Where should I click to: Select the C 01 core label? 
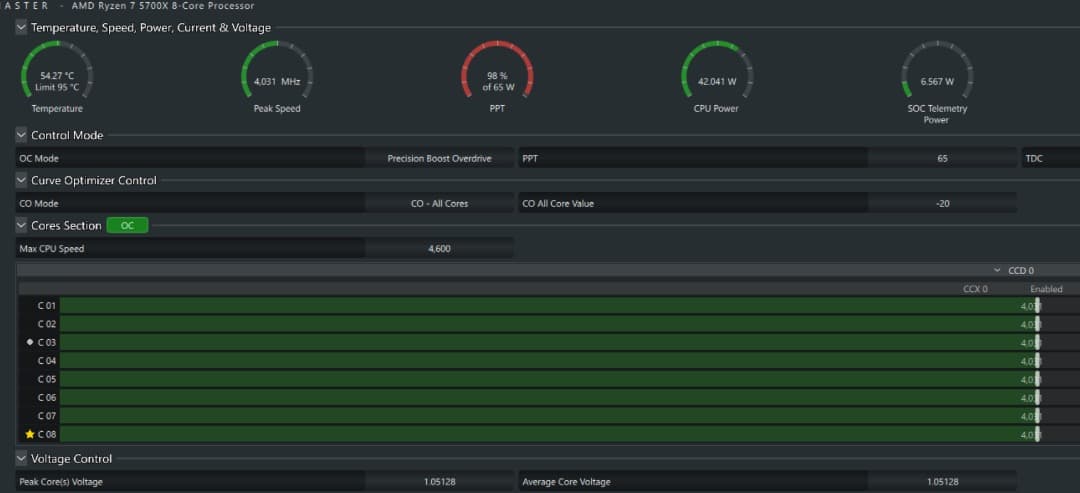pos(47,305)
